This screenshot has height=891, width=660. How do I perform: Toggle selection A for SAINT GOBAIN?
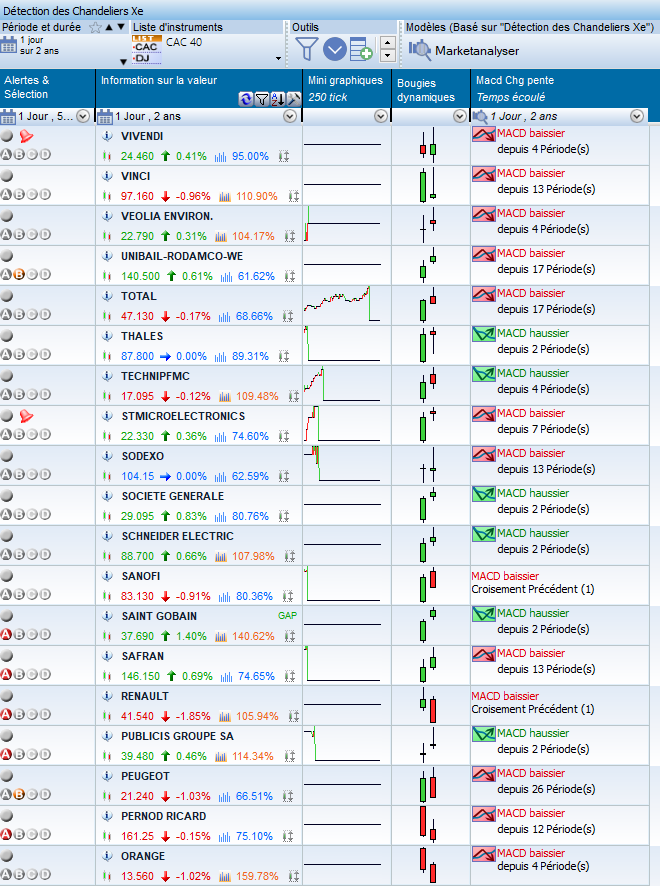(x=6, y=635)
